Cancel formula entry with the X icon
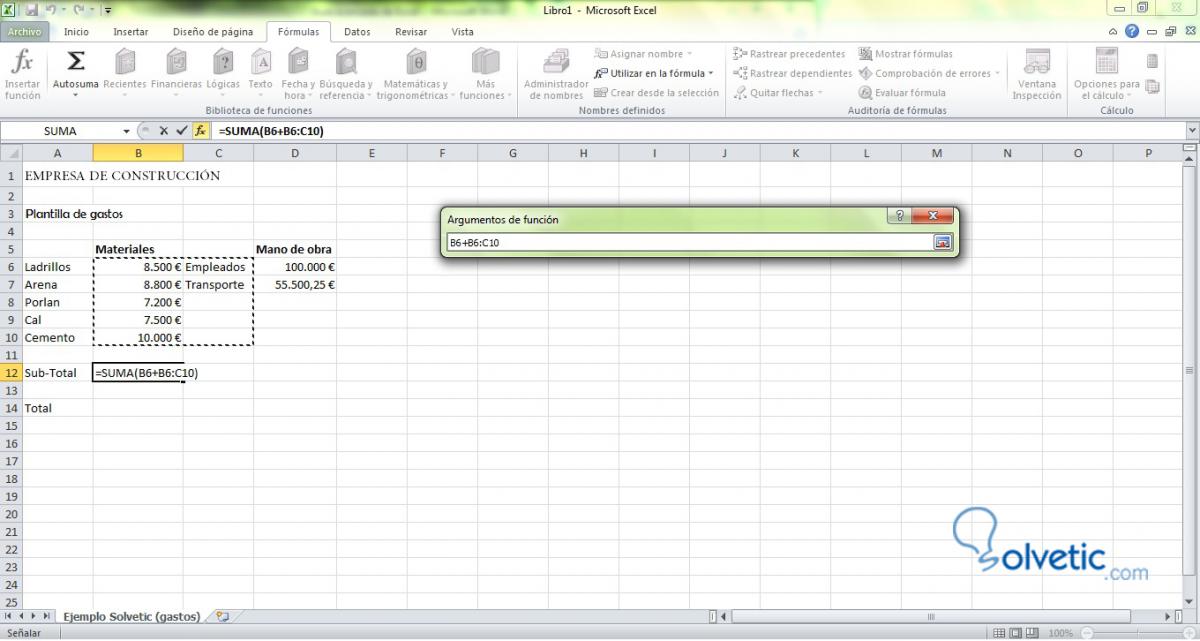The width and height of the screenshot is (1200, 641). click(163, 131)
